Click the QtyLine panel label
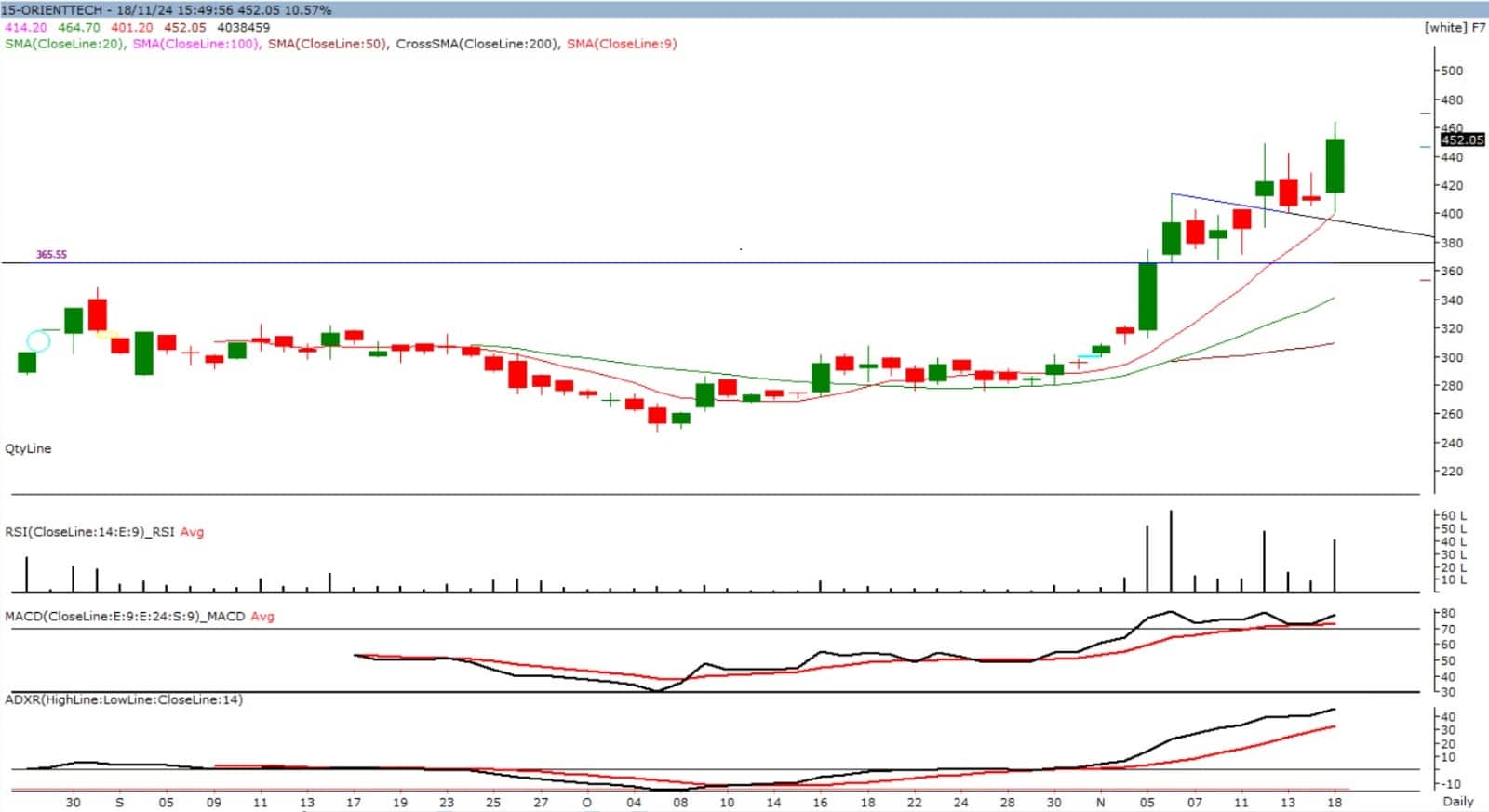 click(x=28, y=448)
